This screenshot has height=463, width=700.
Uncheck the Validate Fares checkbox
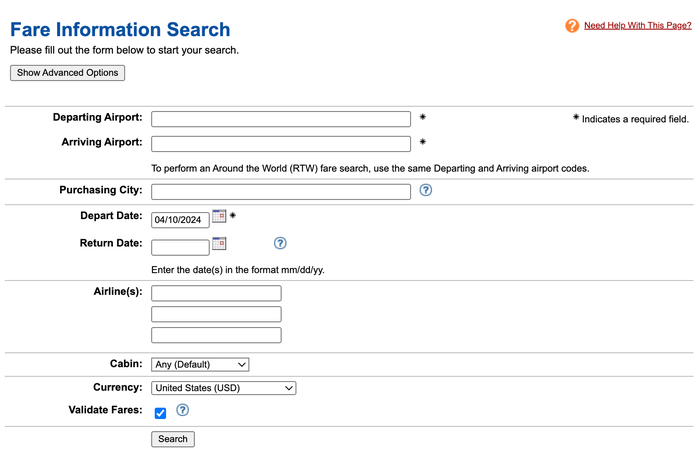pos(160,413)
